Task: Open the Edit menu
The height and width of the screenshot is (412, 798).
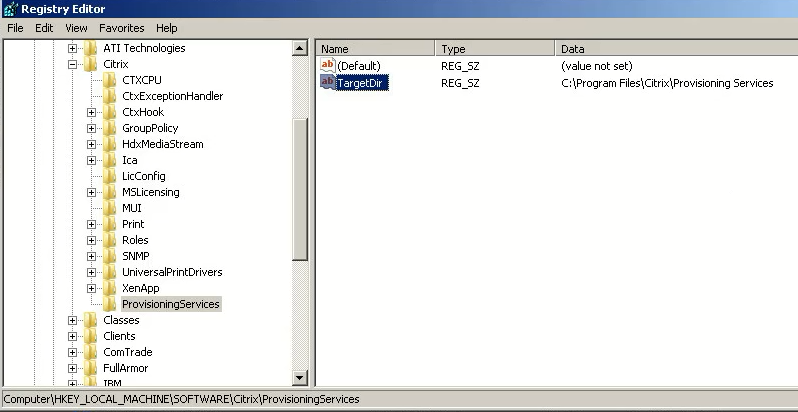Action: (x=44, y=28)
